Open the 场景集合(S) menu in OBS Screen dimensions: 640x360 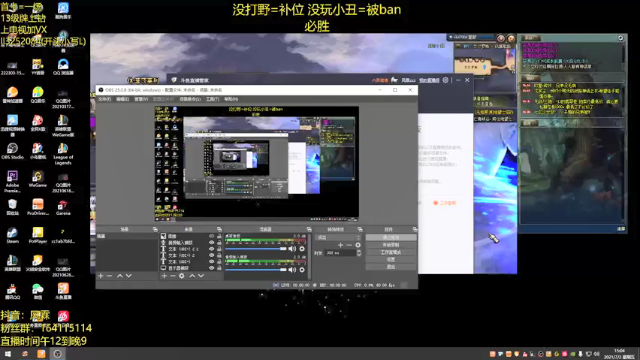coord(190,99)
